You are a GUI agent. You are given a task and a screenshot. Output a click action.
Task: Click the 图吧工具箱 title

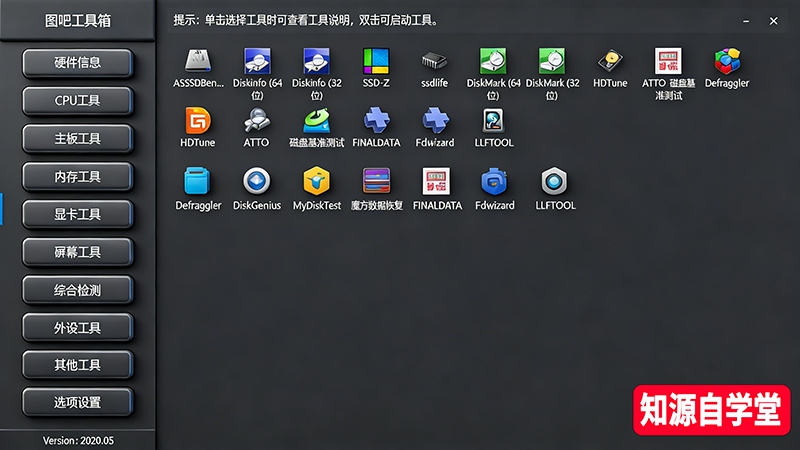(x=78, y=20)
